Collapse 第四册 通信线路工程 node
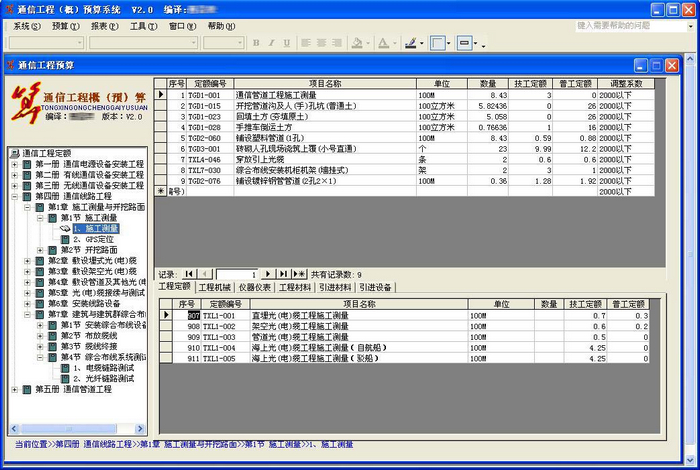The image size is (700, 470). point(14,196)
